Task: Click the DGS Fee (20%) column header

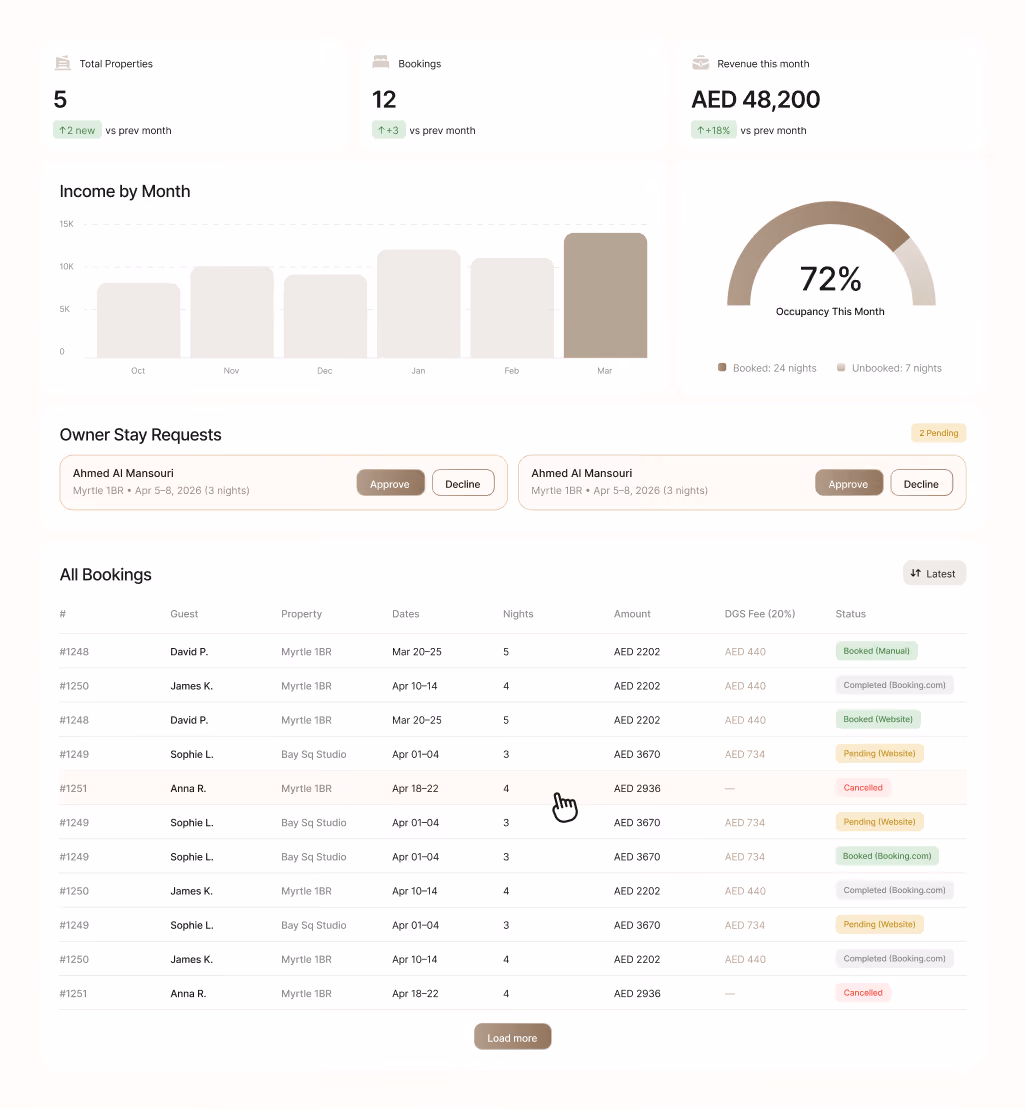Action: [760, 614]
